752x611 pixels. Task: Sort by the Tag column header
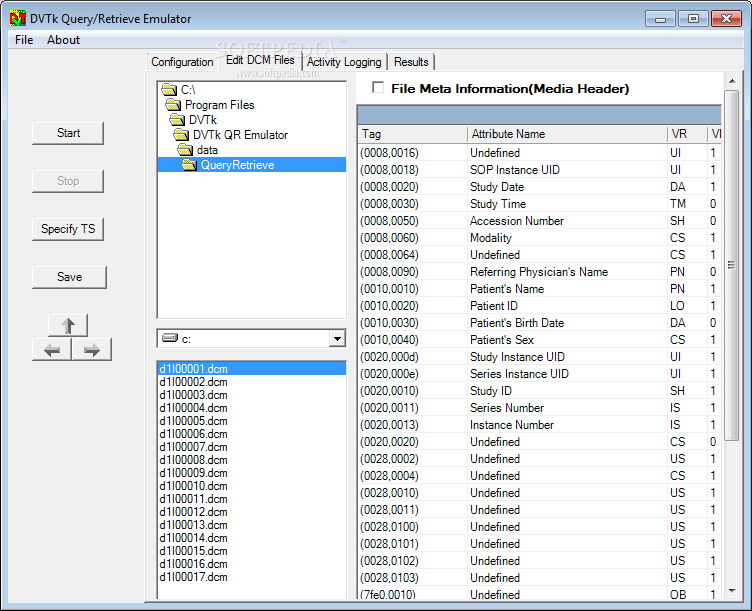point(412,134)
